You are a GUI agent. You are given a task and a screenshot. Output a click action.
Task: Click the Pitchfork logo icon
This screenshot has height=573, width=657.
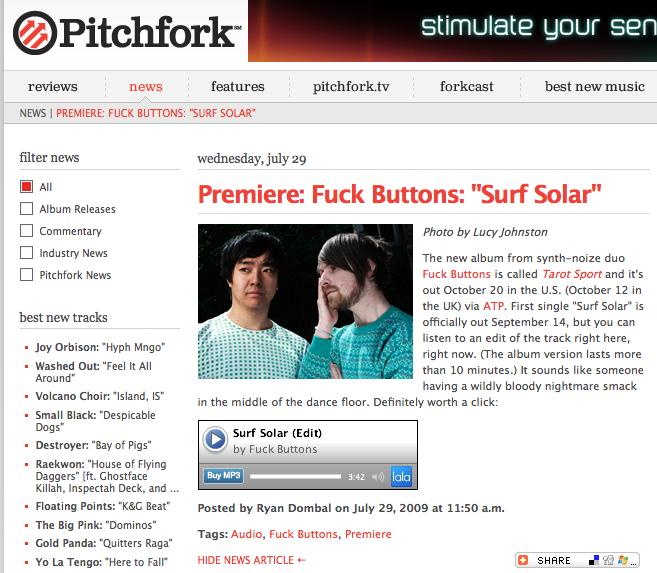pos(35,33)
